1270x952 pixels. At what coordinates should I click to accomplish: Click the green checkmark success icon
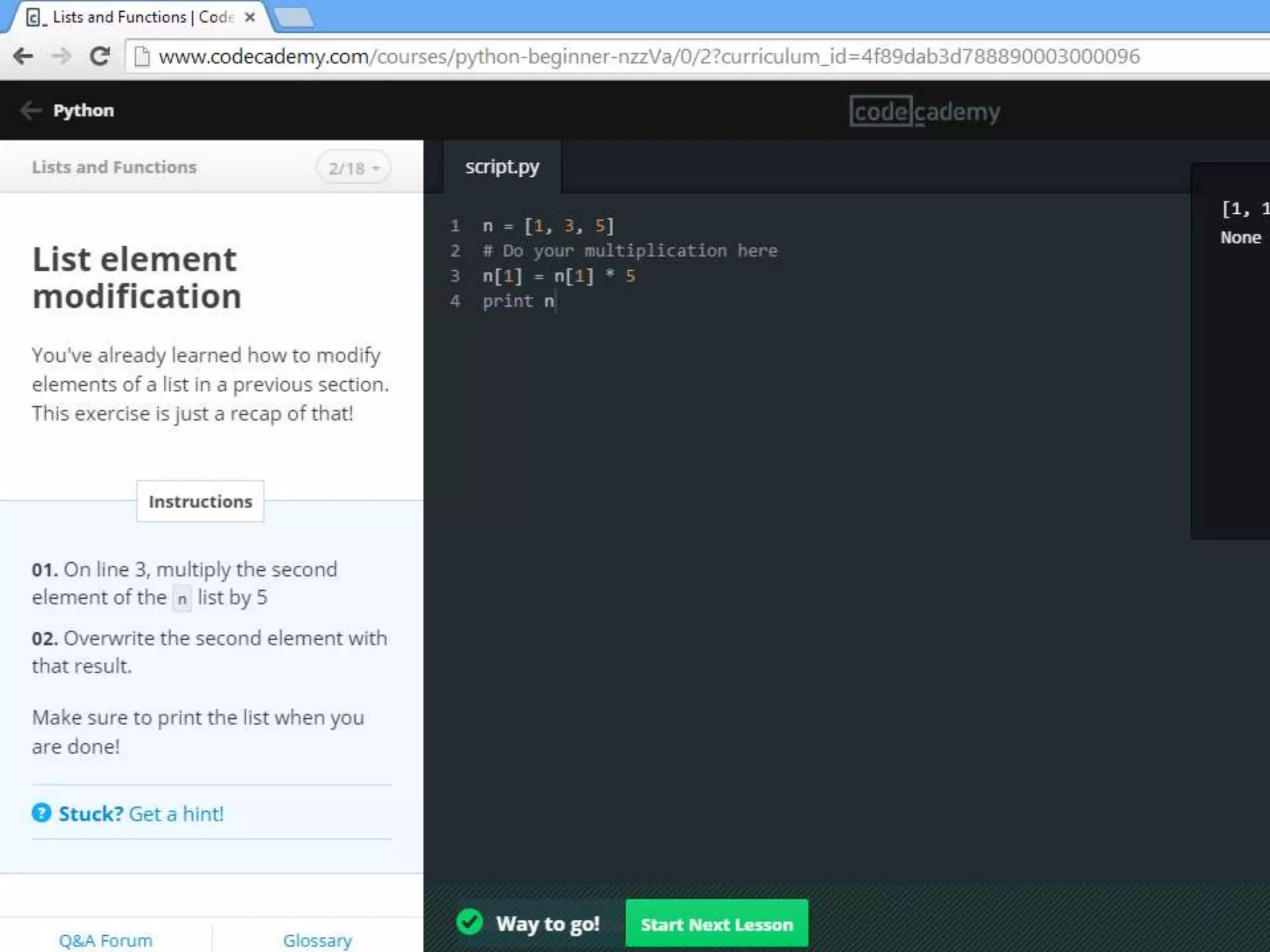tap(469, 922)
